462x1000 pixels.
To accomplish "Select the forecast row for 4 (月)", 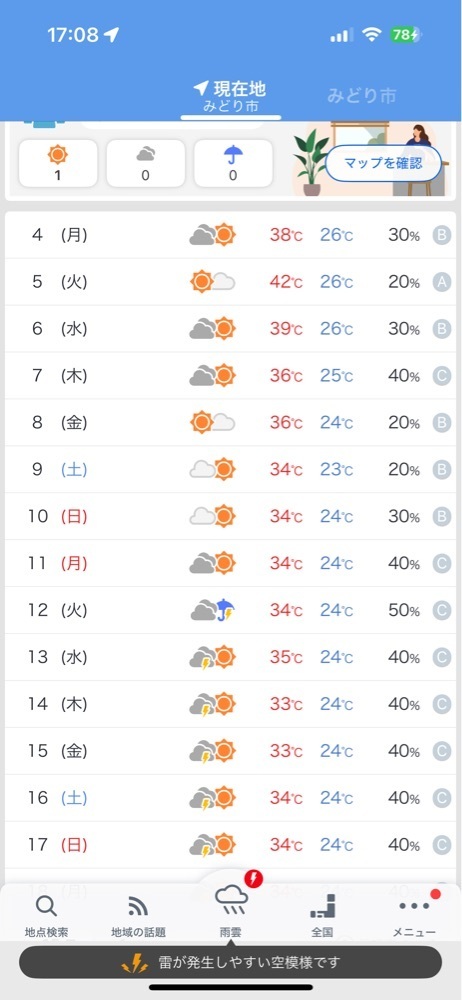I will tap(230, 235).
